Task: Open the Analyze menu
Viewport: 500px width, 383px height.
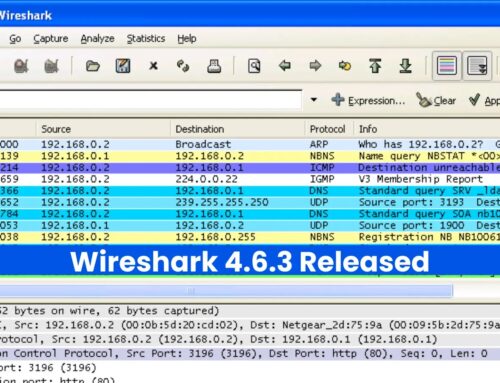Action: tap(97, 39)
